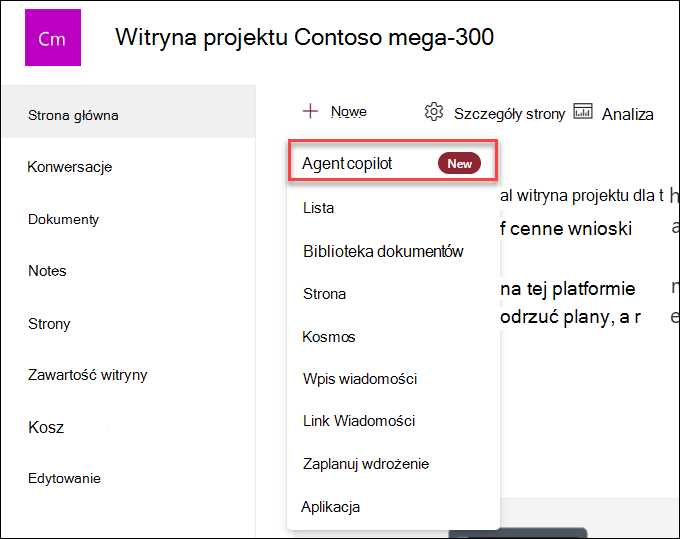Click the chart icon beside Analiza
Viewport: 680px width, 539px height.
tap(583, 111)
